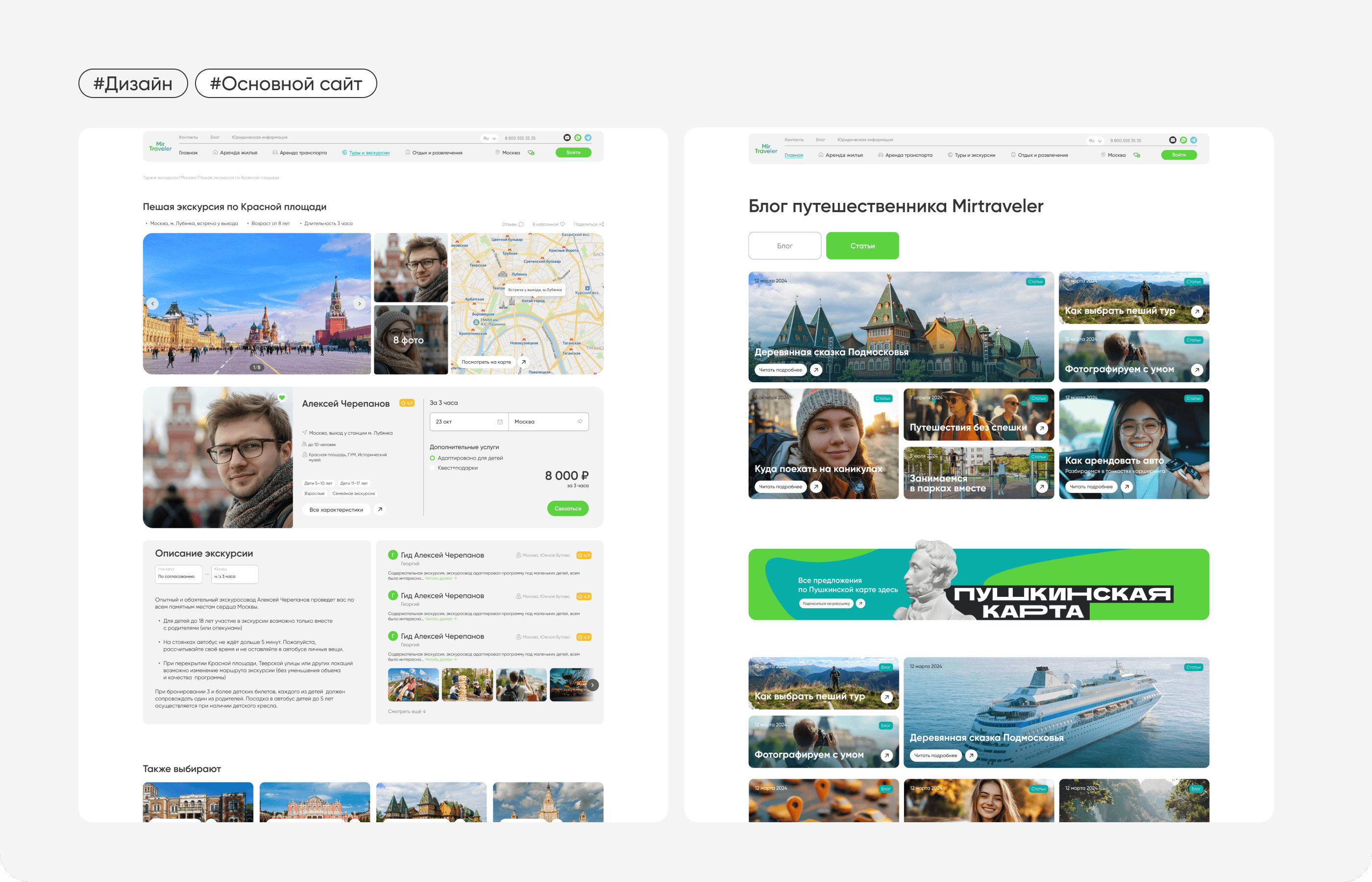Screen dimensions: 1372x882
Task: Click arrow icon beside Посмотреть на карте
Action: [x=523, y=362]
